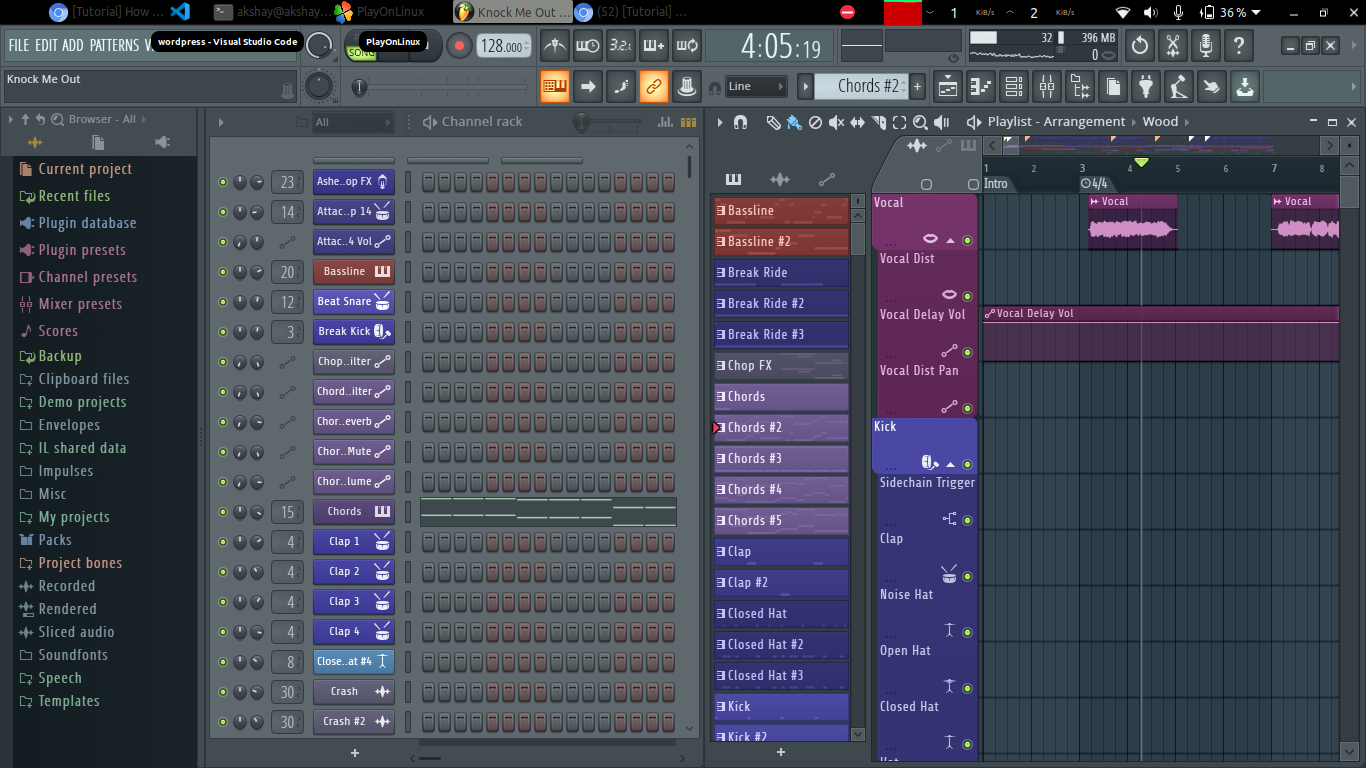Mute the Bassline channel green LED
The width and height of the screenshot is (1366, 768).
223,272
